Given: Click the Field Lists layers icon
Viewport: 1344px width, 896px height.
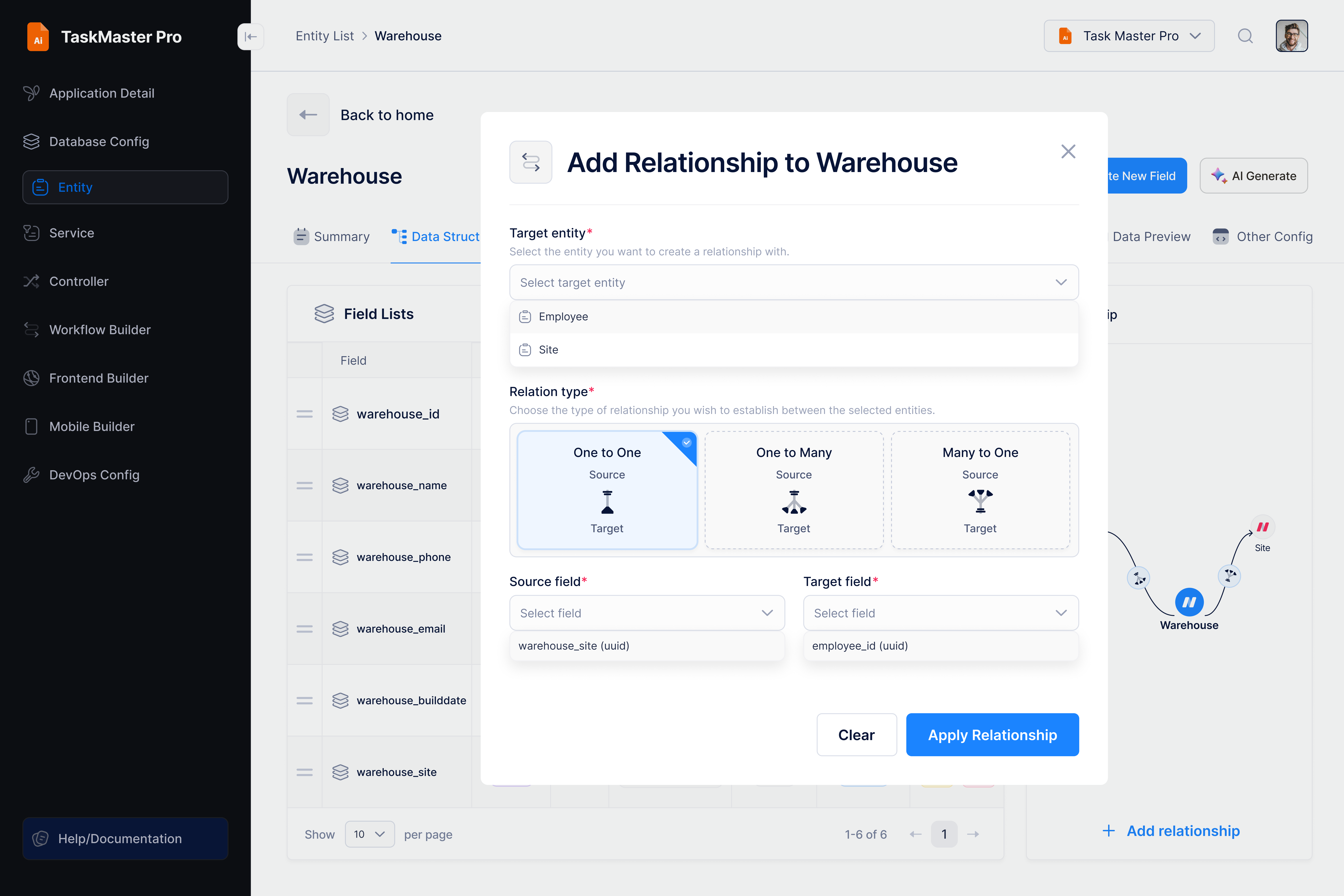Looking at the screenshot, I should pyautogui.click(x=324, y=313).
